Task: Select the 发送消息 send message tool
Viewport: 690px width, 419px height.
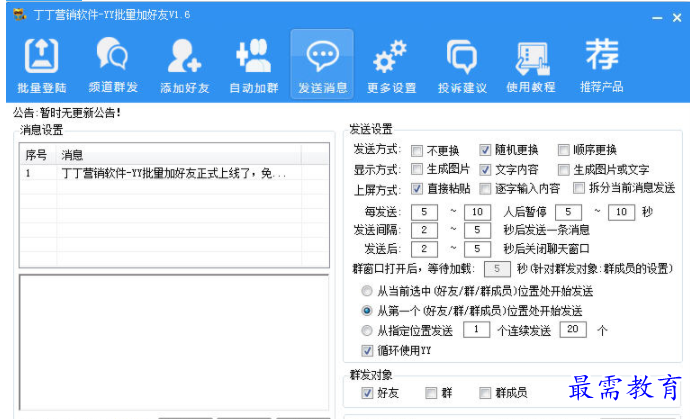Action: point(322,64)
